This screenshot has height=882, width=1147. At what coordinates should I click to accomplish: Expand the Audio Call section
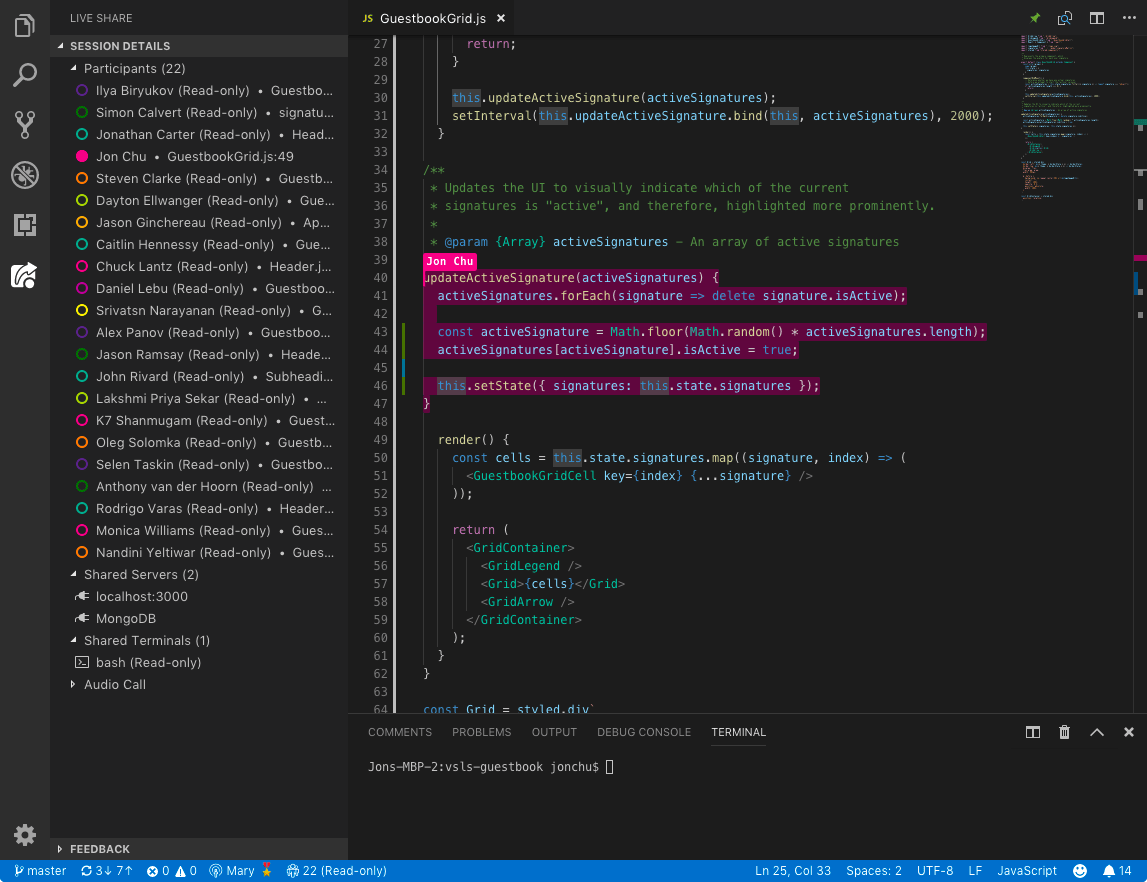[73, 685]
